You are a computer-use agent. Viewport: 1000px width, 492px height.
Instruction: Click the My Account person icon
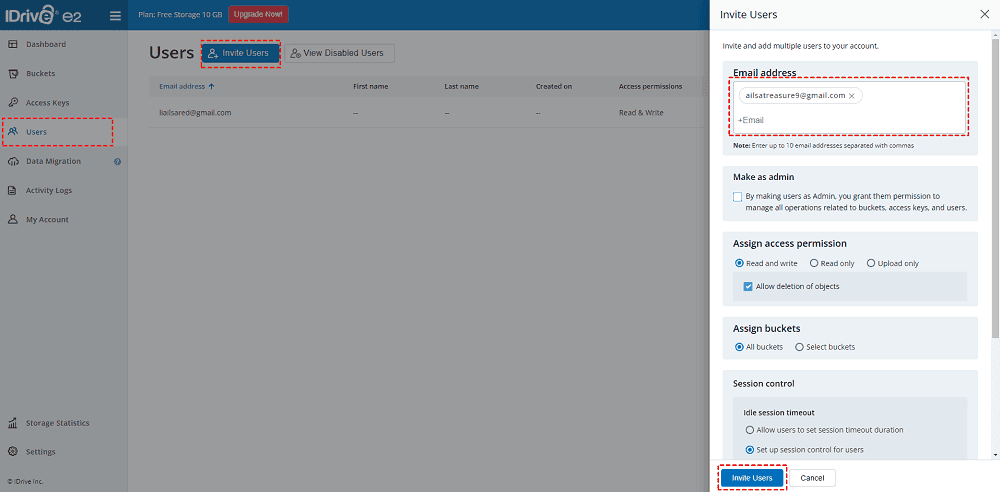[x=13, y=220]
